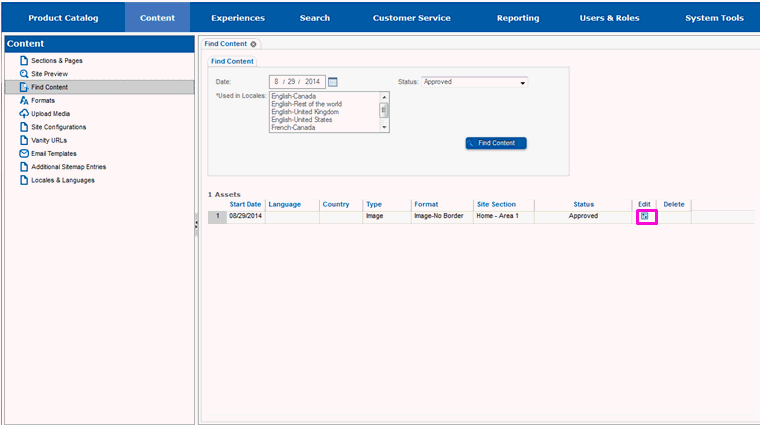Screen dimensions: 760x425
Task: Click the Image type cell in row 1
Action: click(x=387, y=216)
